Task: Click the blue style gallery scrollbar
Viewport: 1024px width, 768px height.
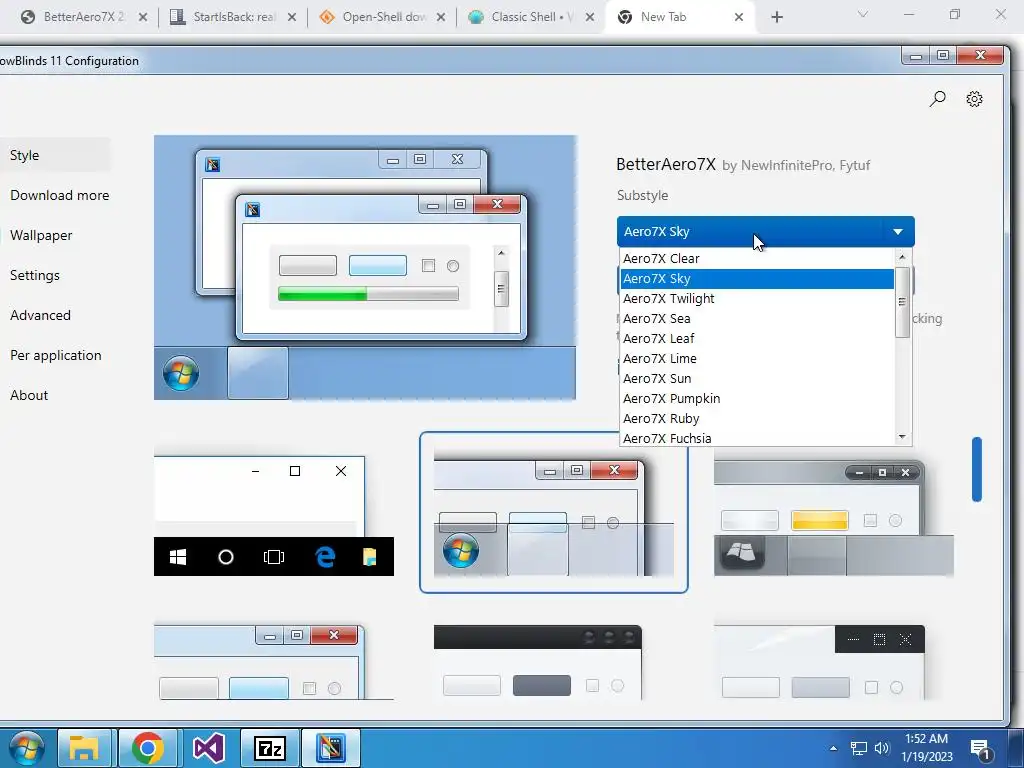Action: [977, 469]
